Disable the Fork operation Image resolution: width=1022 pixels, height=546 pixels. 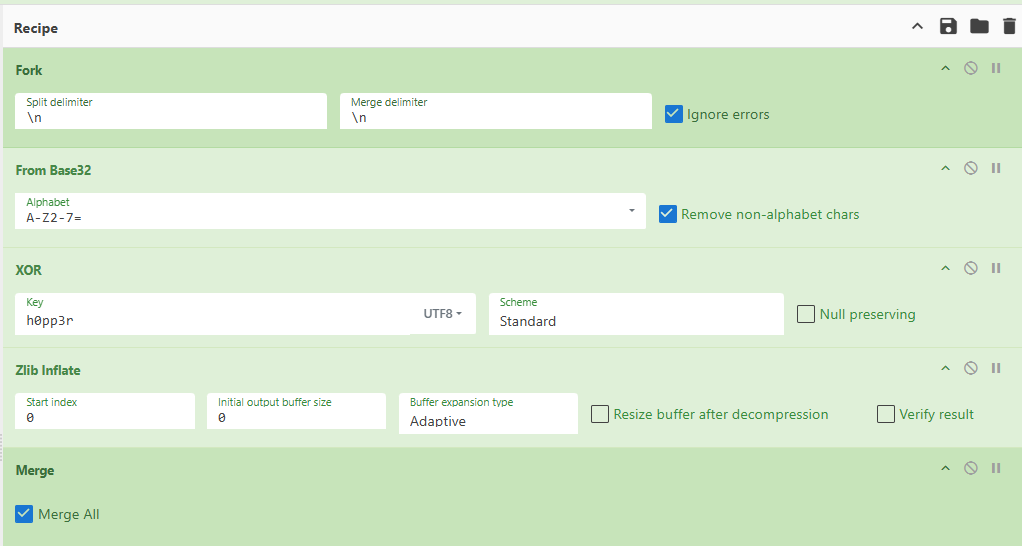970,69
